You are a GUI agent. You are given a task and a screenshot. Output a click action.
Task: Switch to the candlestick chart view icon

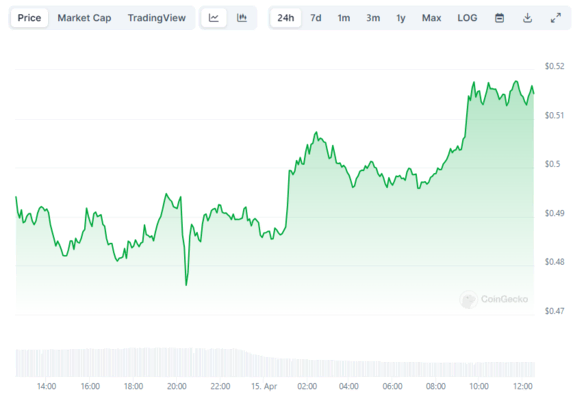click(242, 18)
